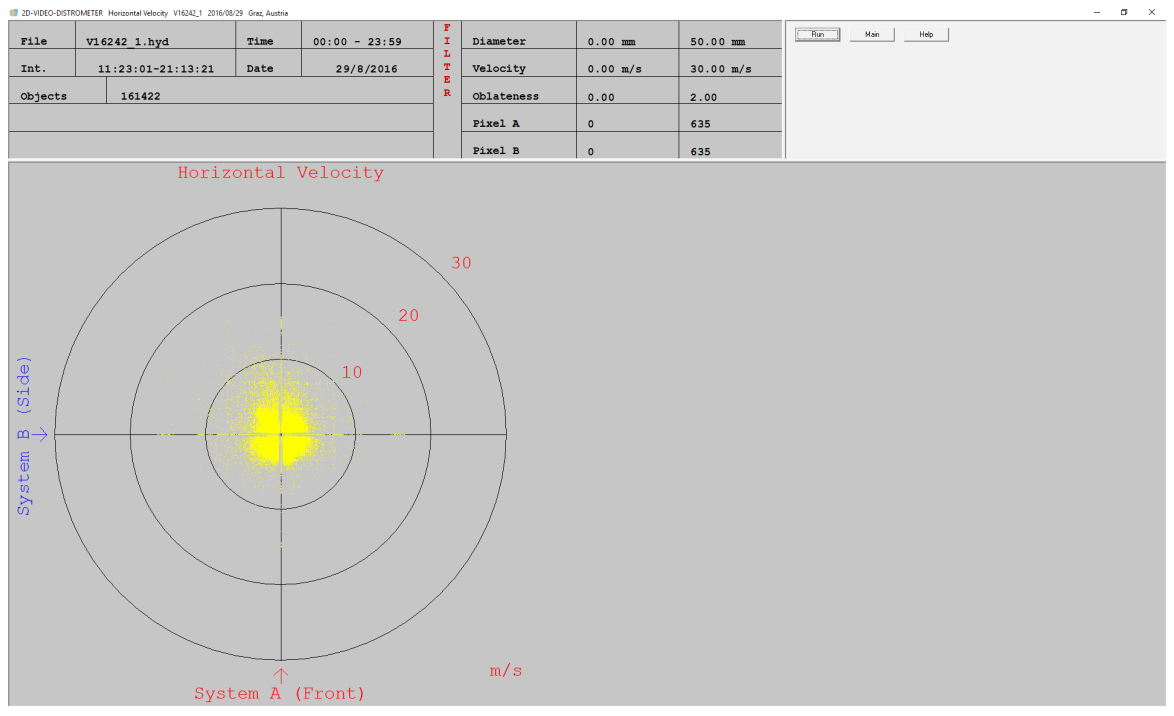The height and width of the screenshot is (716, 1174).
Task: Restore down the application window
Action: coord(1124,12)
